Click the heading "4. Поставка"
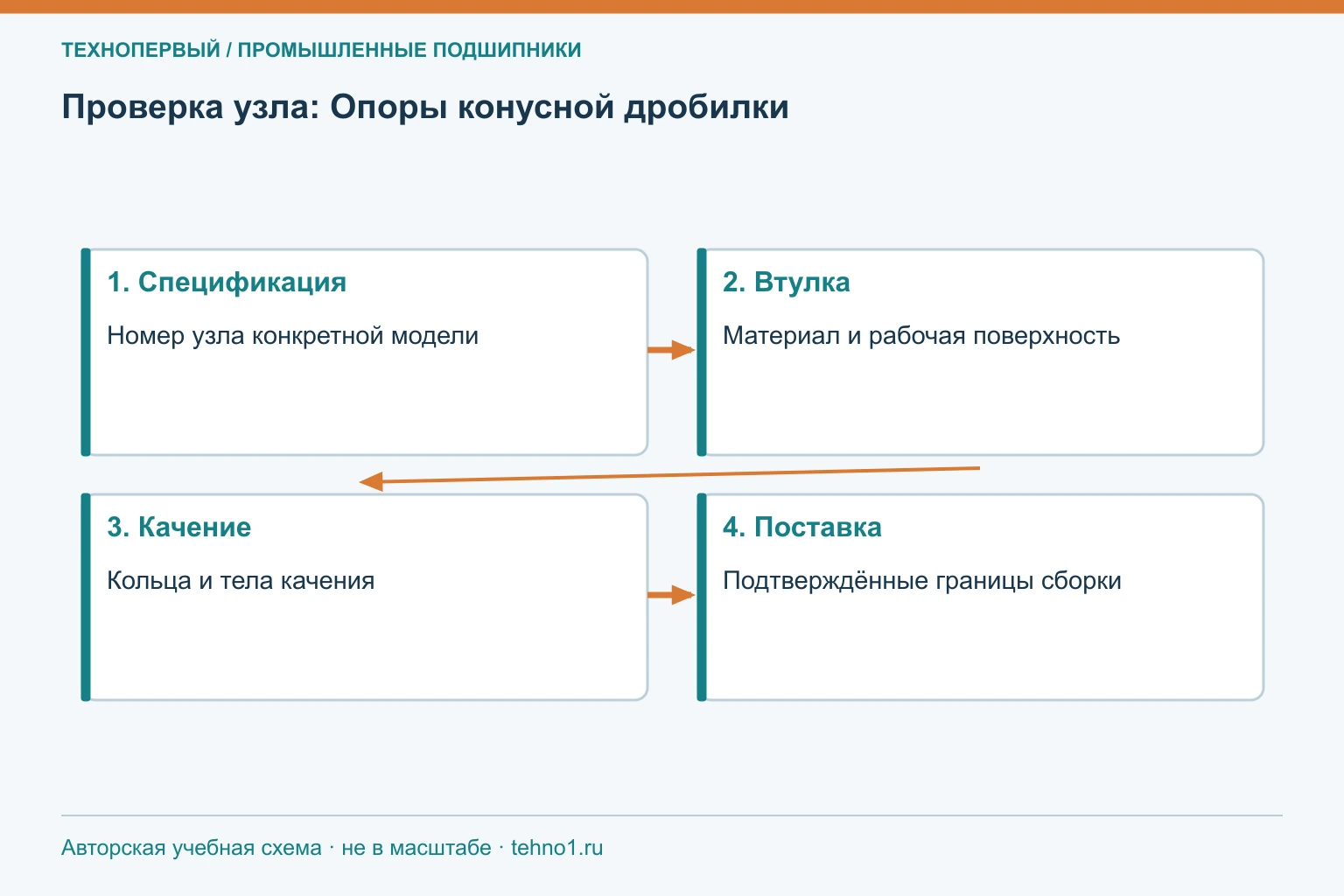Viewport: 1344px width, 896px height. (801, 527)
